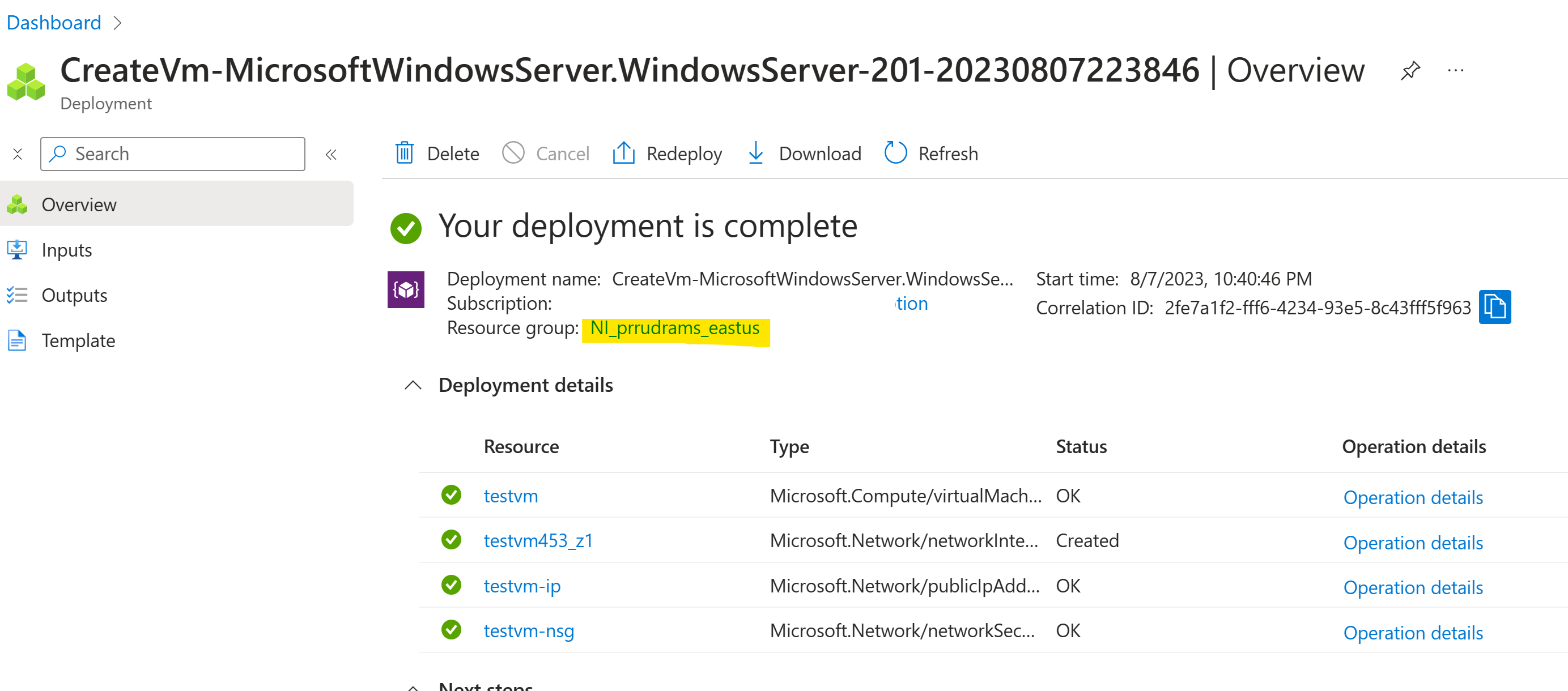Click the breadcrumb chevron after Dashboard
This screenshot has width=1568, height=691.
(118, 23)
